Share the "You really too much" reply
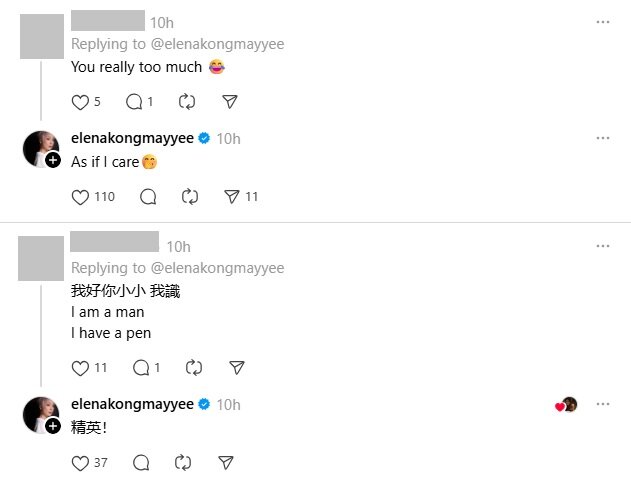Viewport: 631px width, 480px height. (x=230, y=102)
